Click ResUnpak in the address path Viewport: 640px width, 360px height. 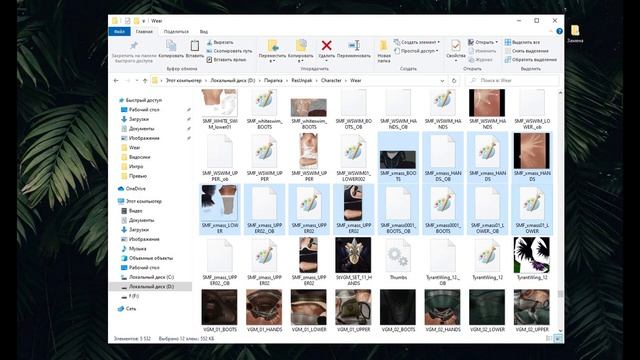pos(302,80)
